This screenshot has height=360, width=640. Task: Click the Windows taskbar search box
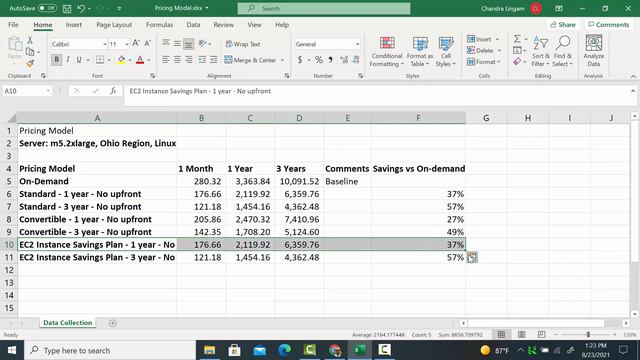[x=110, y=351]
